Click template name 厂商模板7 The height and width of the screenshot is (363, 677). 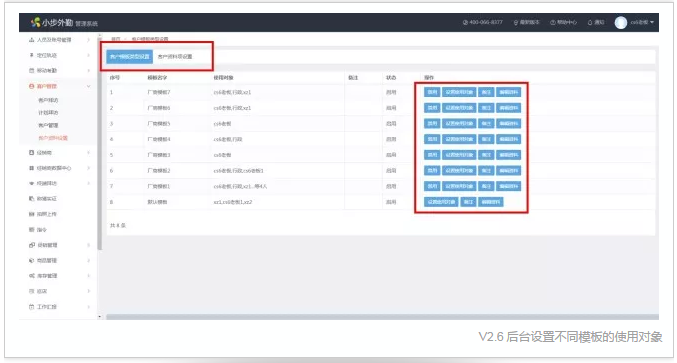point(158,92)
